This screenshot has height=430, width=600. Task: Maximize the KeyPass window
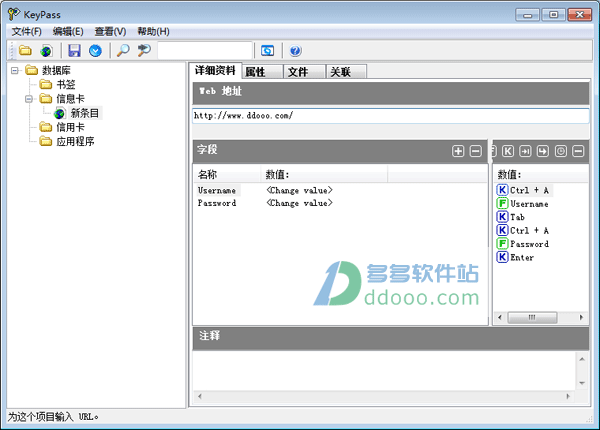pos(553,15)
